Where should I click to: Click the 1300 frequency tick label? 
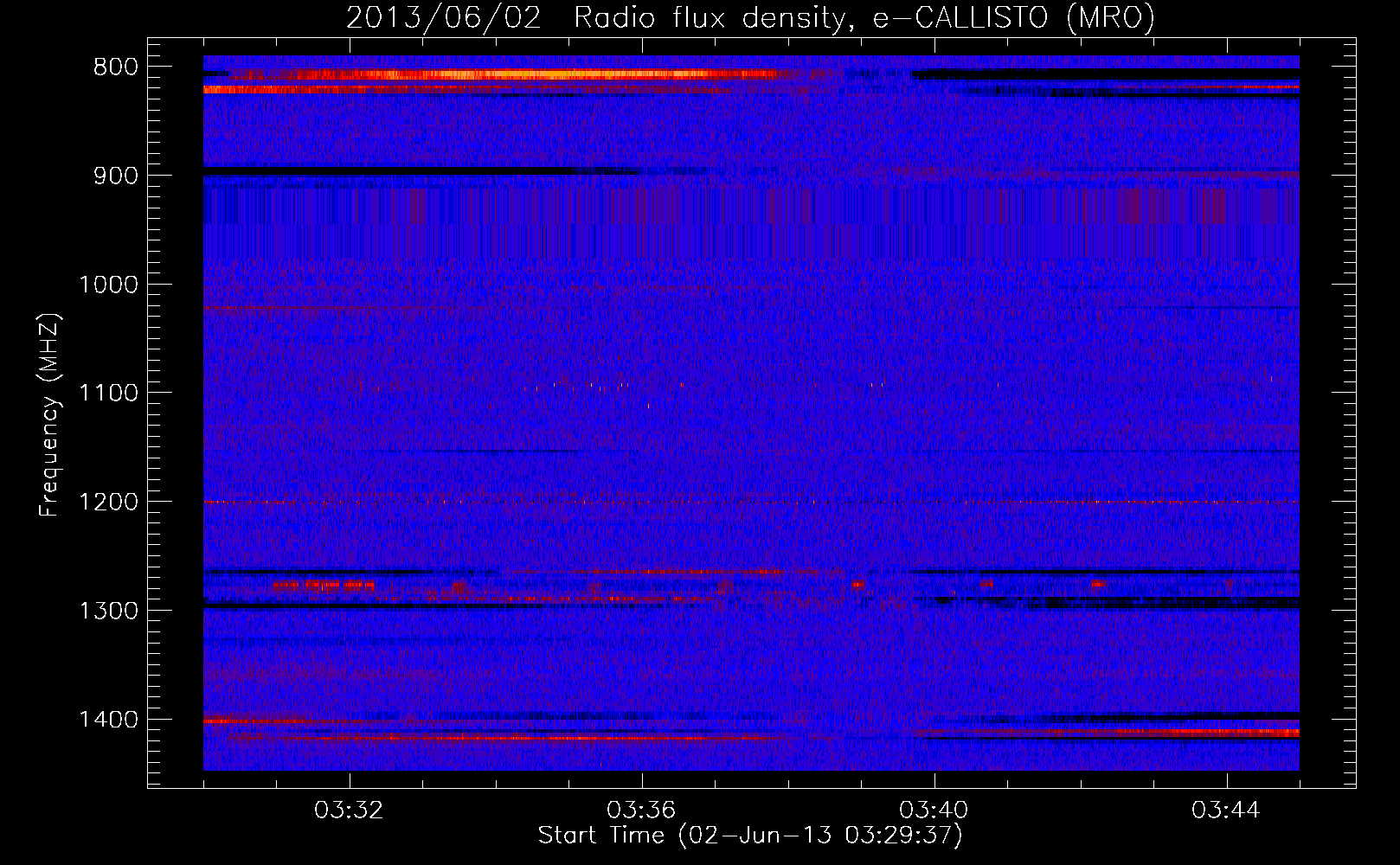point(108,611)
